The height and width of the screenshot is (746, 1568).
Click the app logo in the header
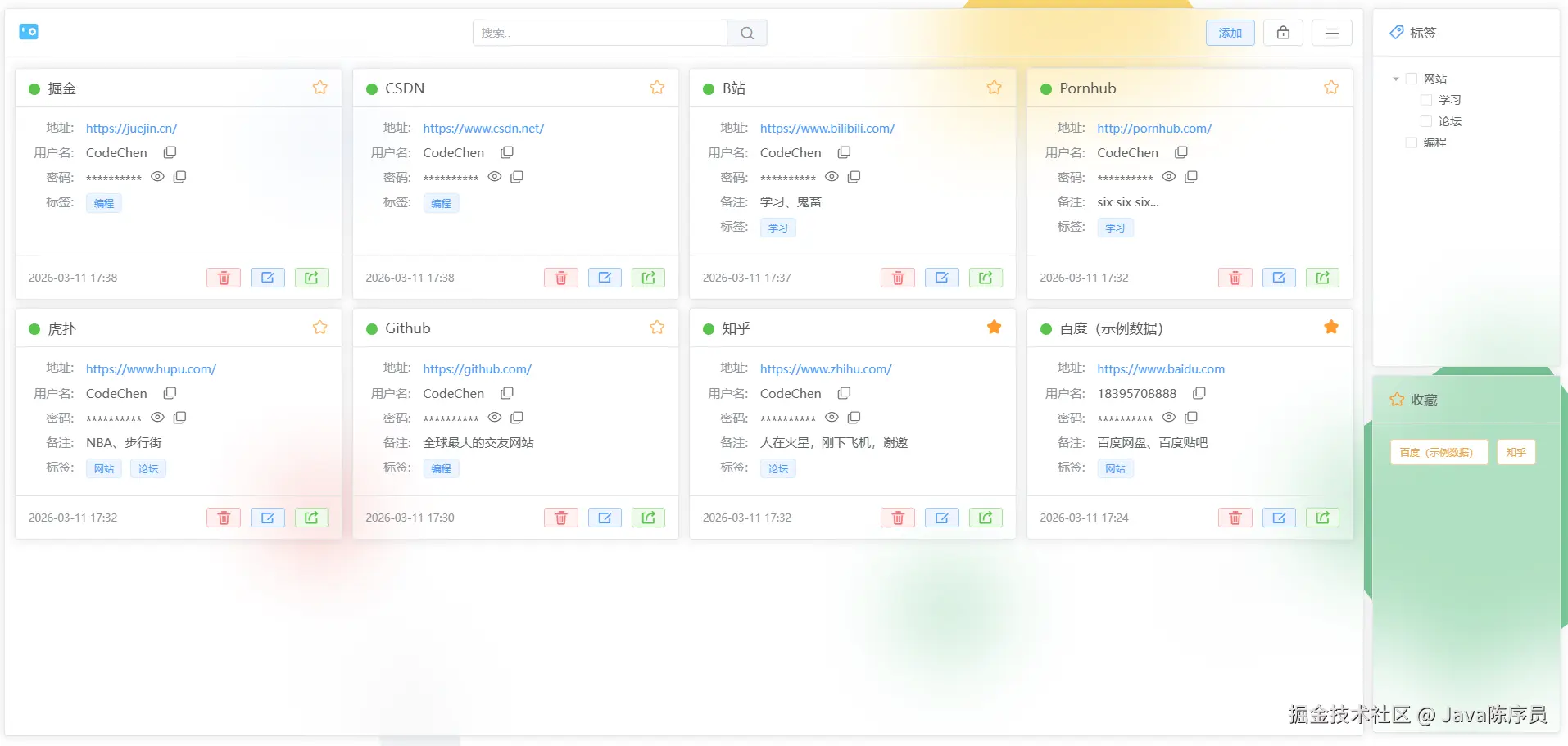click(29, 32)
